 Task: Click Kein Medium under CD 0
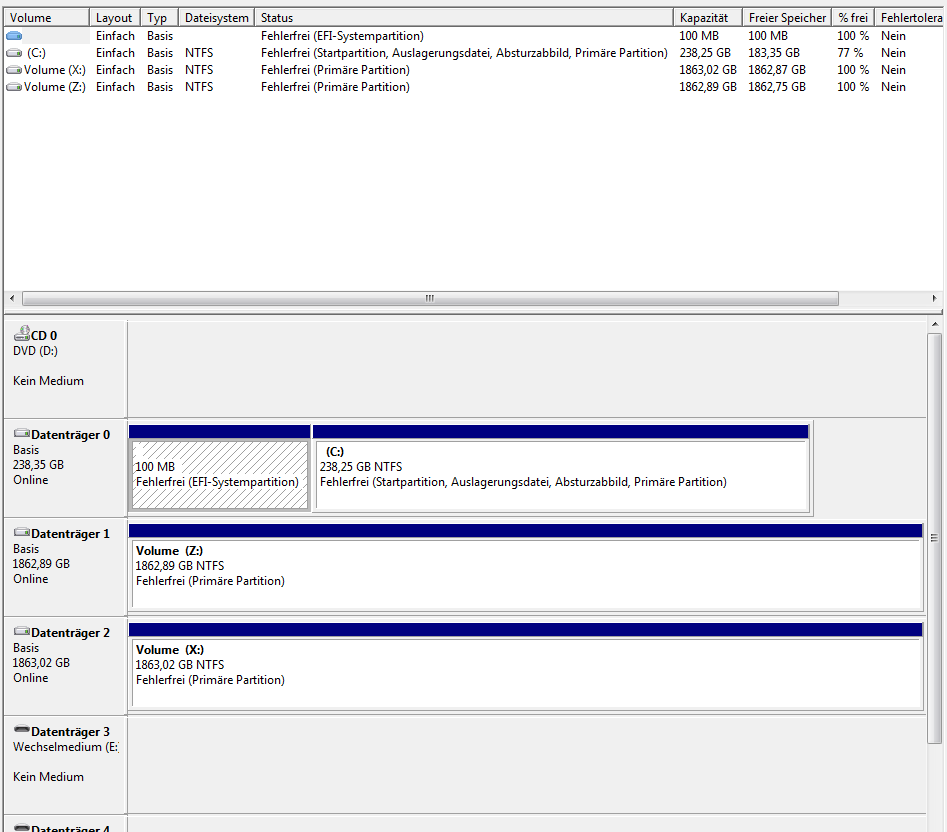coord(48,381)
